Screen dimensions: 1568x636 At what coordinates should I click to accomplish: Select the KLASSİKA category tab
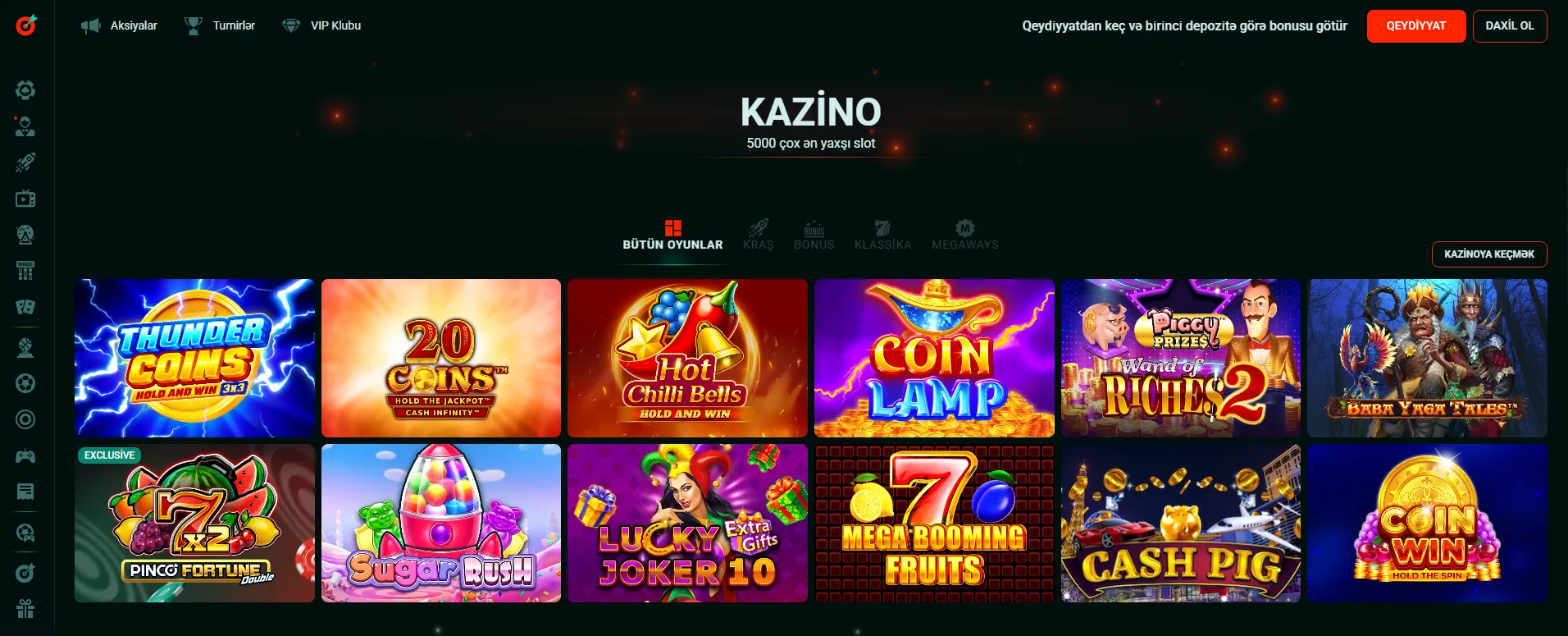883,235
